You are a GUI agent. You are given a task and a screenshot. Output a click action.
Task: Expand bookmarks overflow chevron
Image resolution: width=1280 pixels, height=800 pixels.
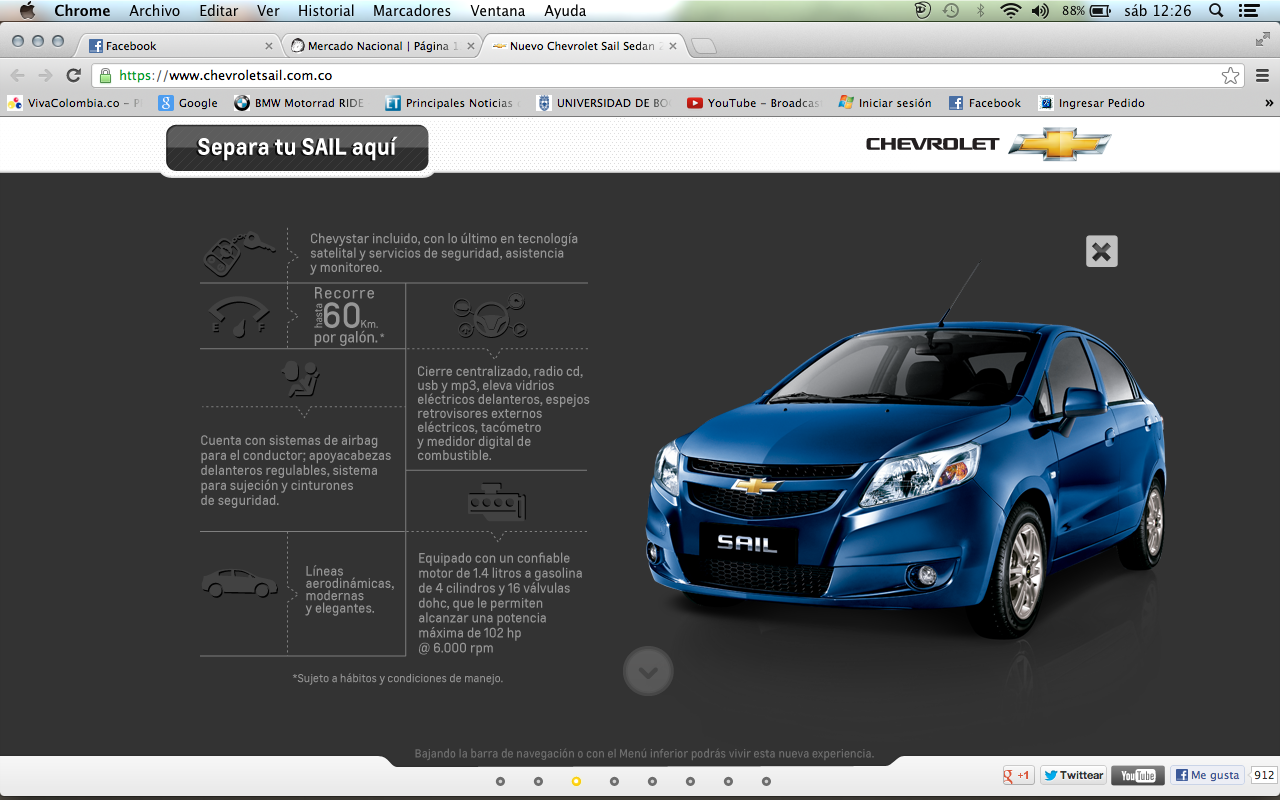tap(1269, 103)
